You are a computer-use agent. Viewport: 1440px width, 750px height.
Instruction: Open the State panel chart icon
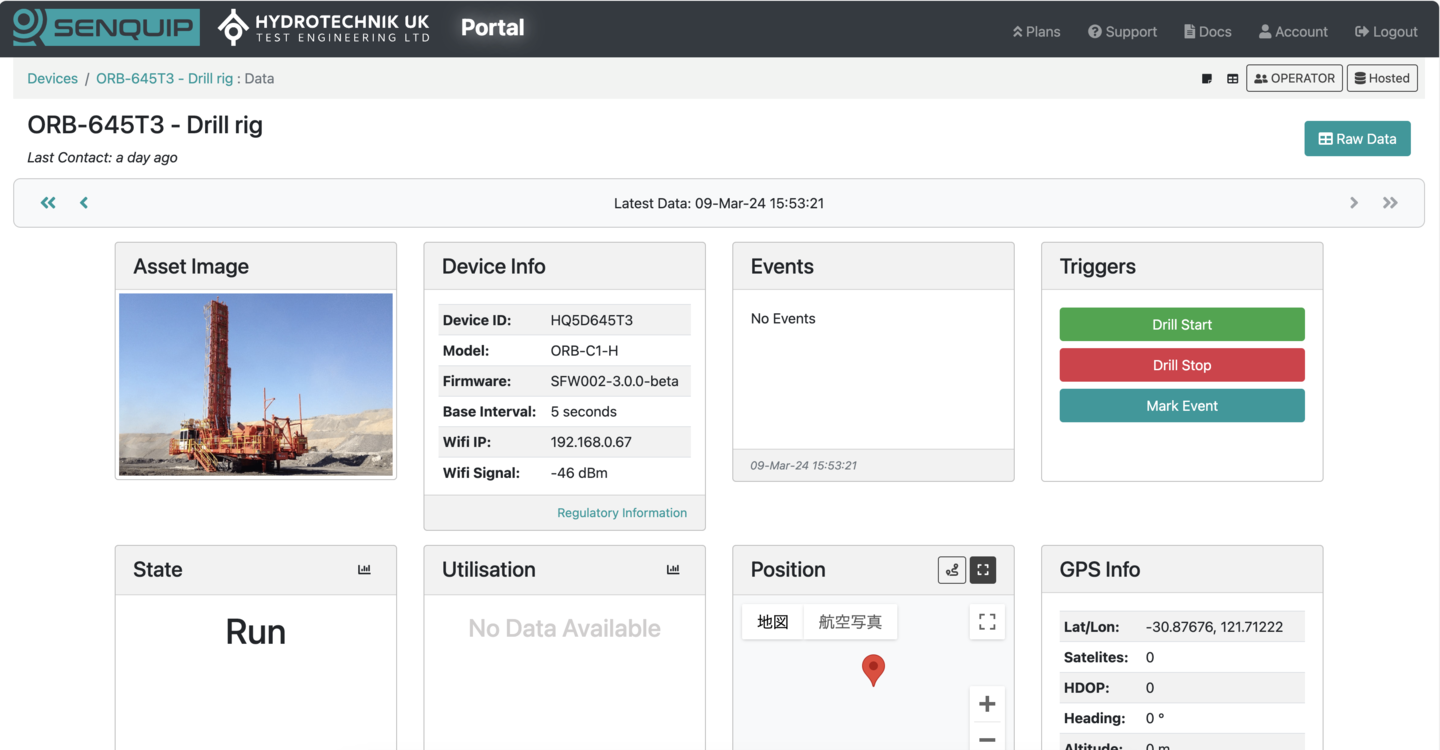(x=364, y=570)
